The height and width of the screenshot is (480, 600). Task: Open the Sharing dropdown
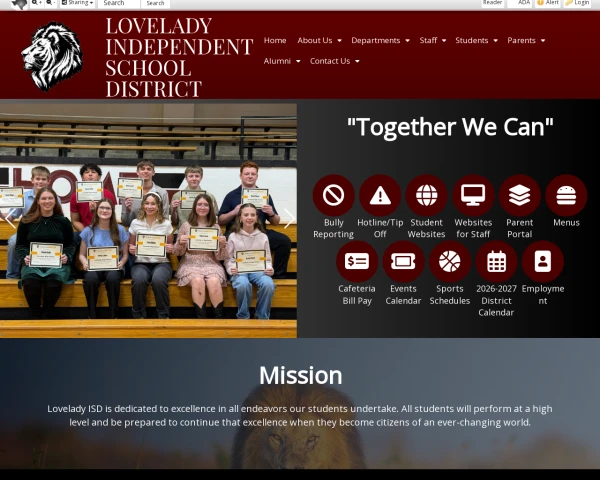[x=78, y=3]
